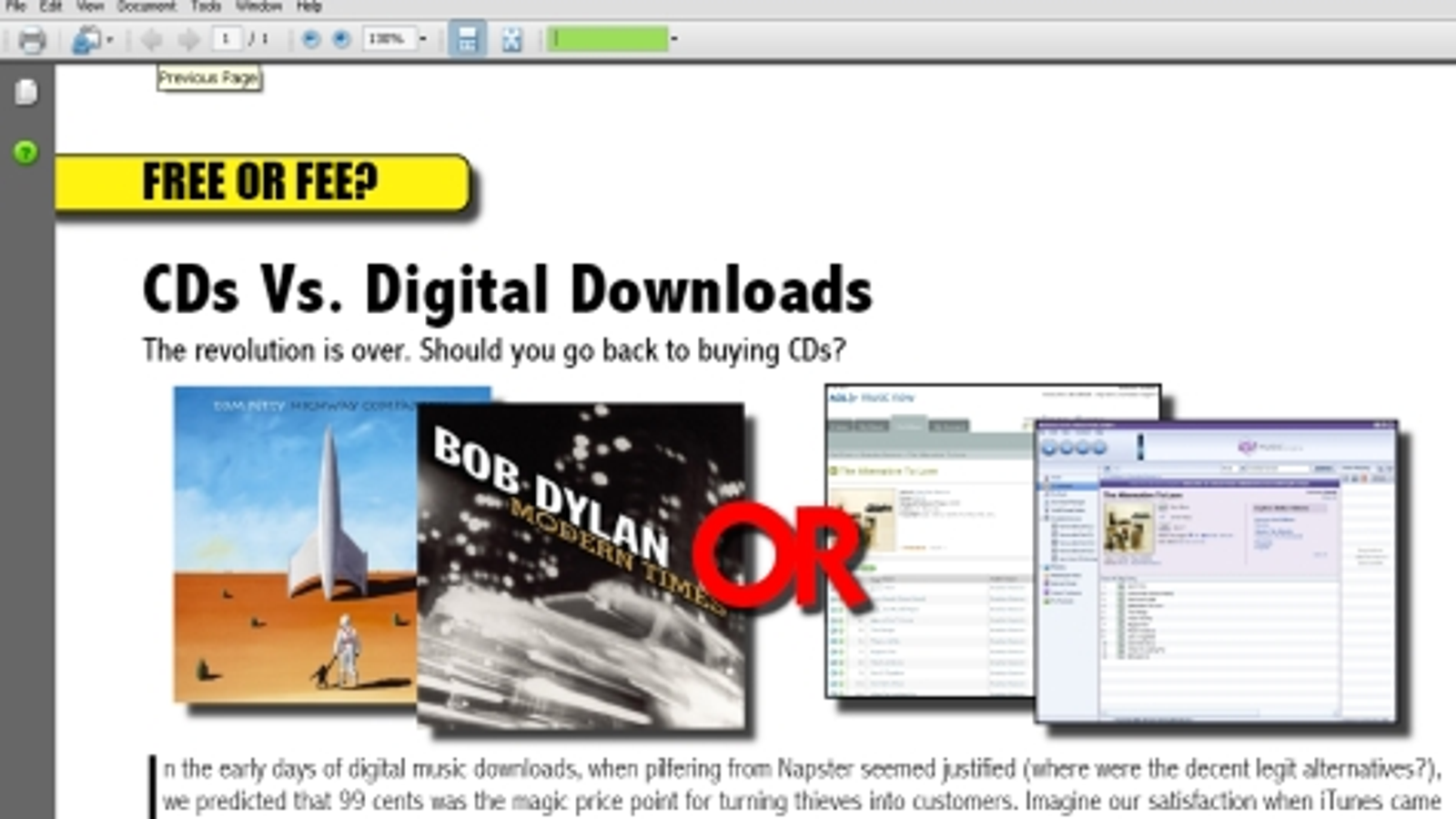The image size is (1456, 819).
Task: Click the paragraph line mentioning Napster
Action: [801, 770]
